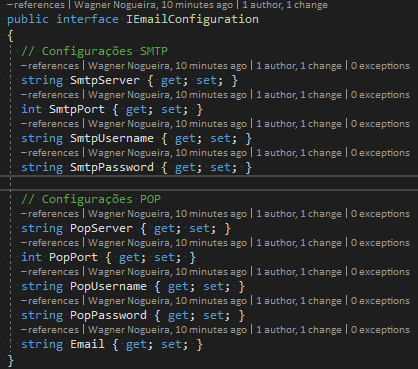Click 'Wagner Nogueira' CodeLens above SmtpUsername
418x369 pixels.
pos(167,124)
